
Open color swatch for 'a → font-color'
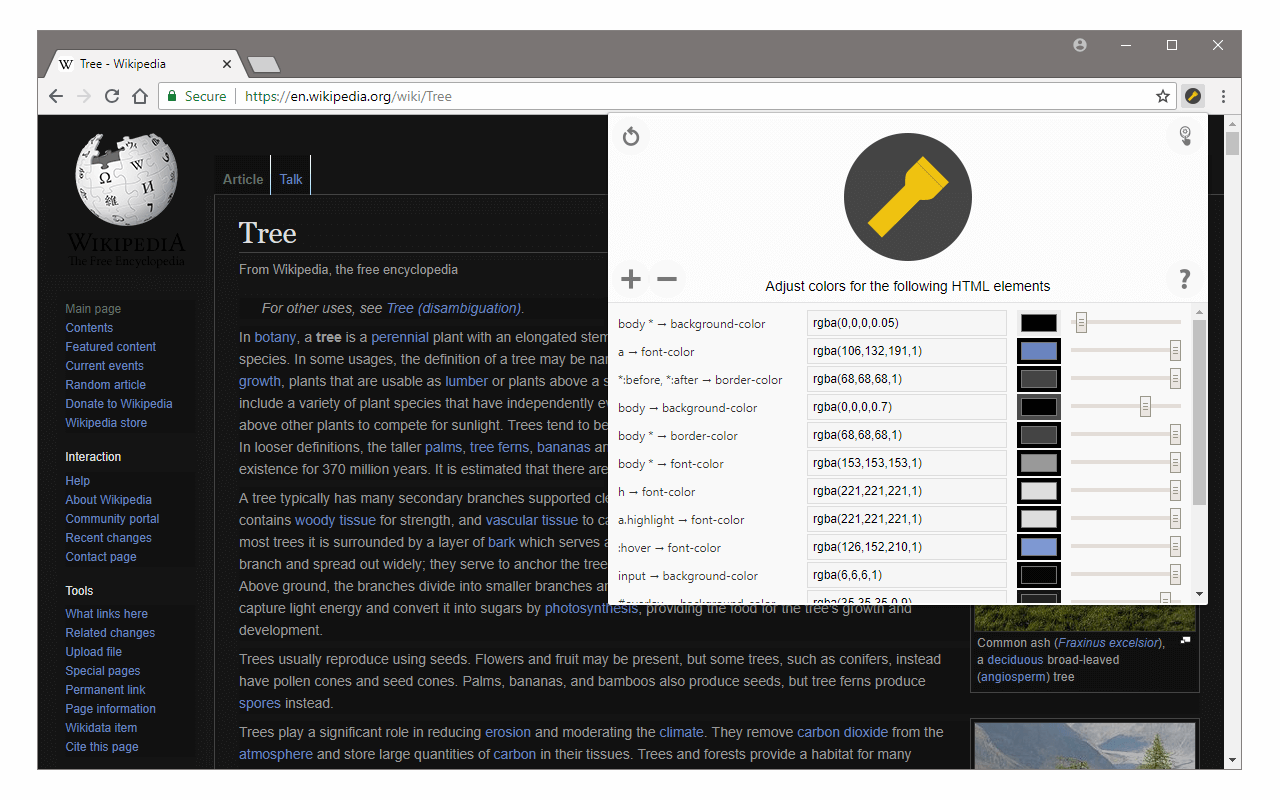click(1039, 351)
